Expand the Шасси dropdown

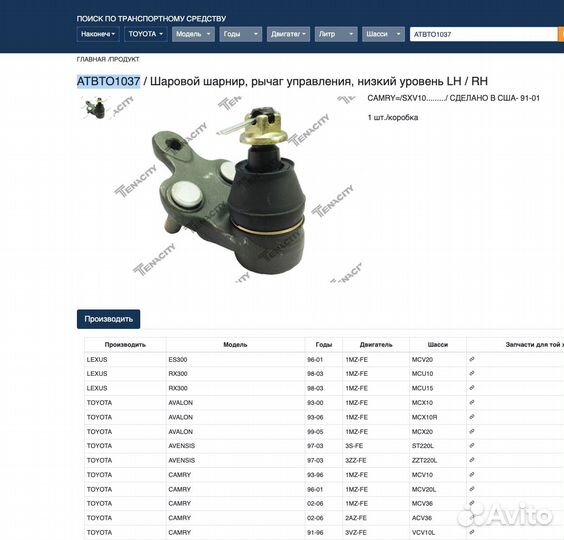[x=383, y=34]
